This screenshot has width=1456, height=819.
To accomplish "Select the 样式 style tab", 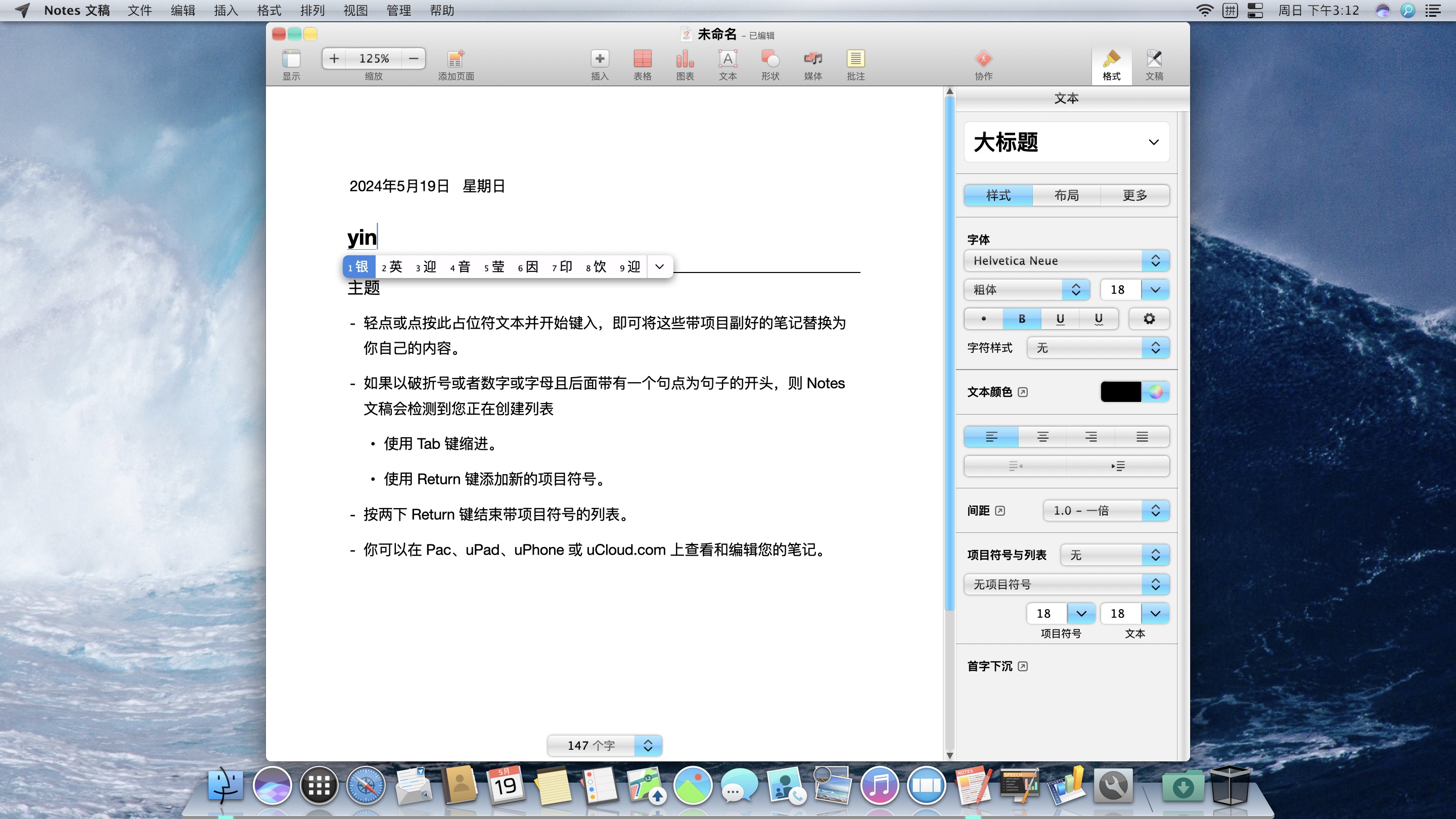I will point(998,195).
